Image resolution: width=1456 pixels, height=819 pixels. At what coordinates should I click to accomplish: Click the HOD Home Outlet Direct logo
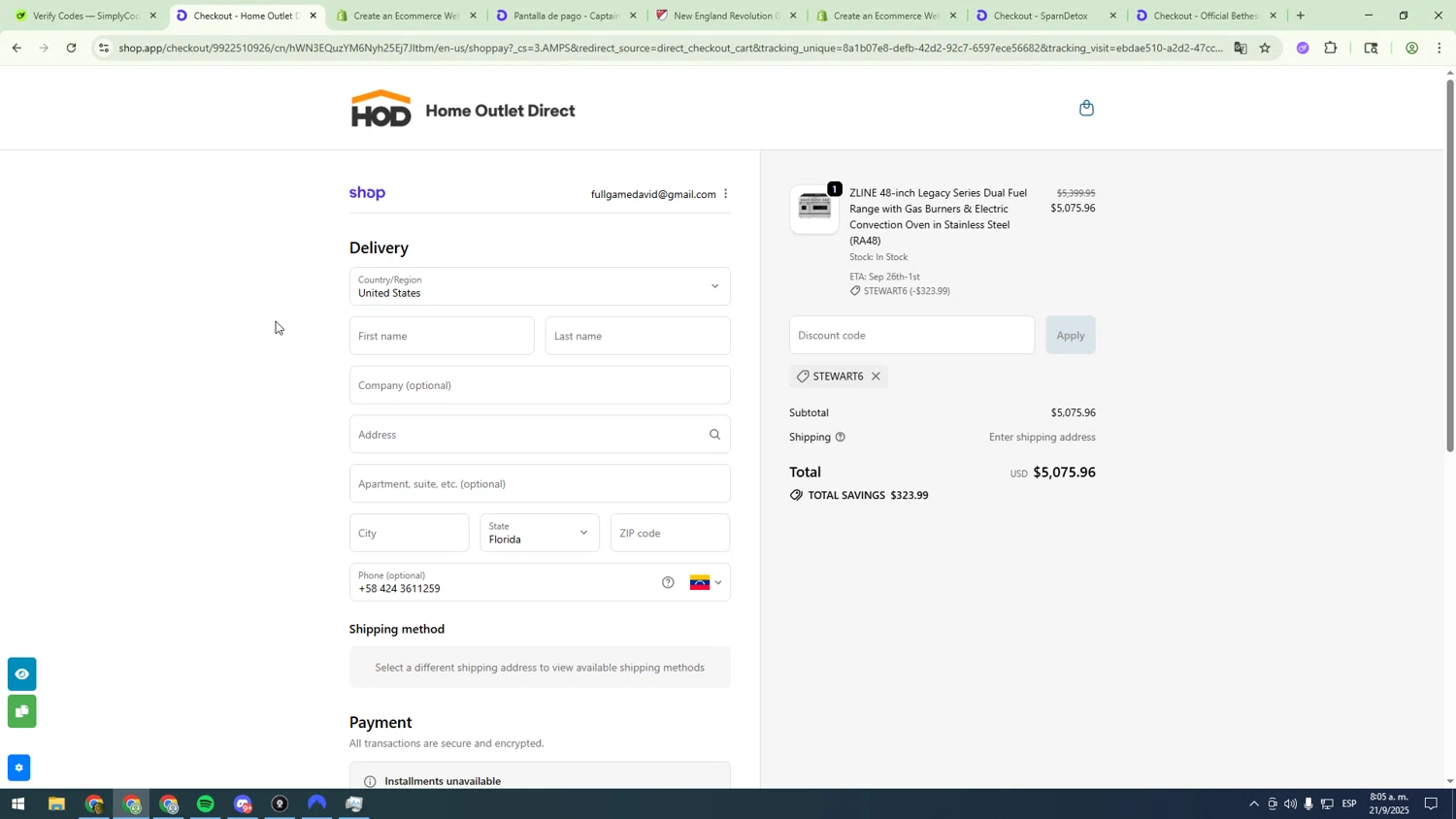pyautogui.click(x=462, y=110)
